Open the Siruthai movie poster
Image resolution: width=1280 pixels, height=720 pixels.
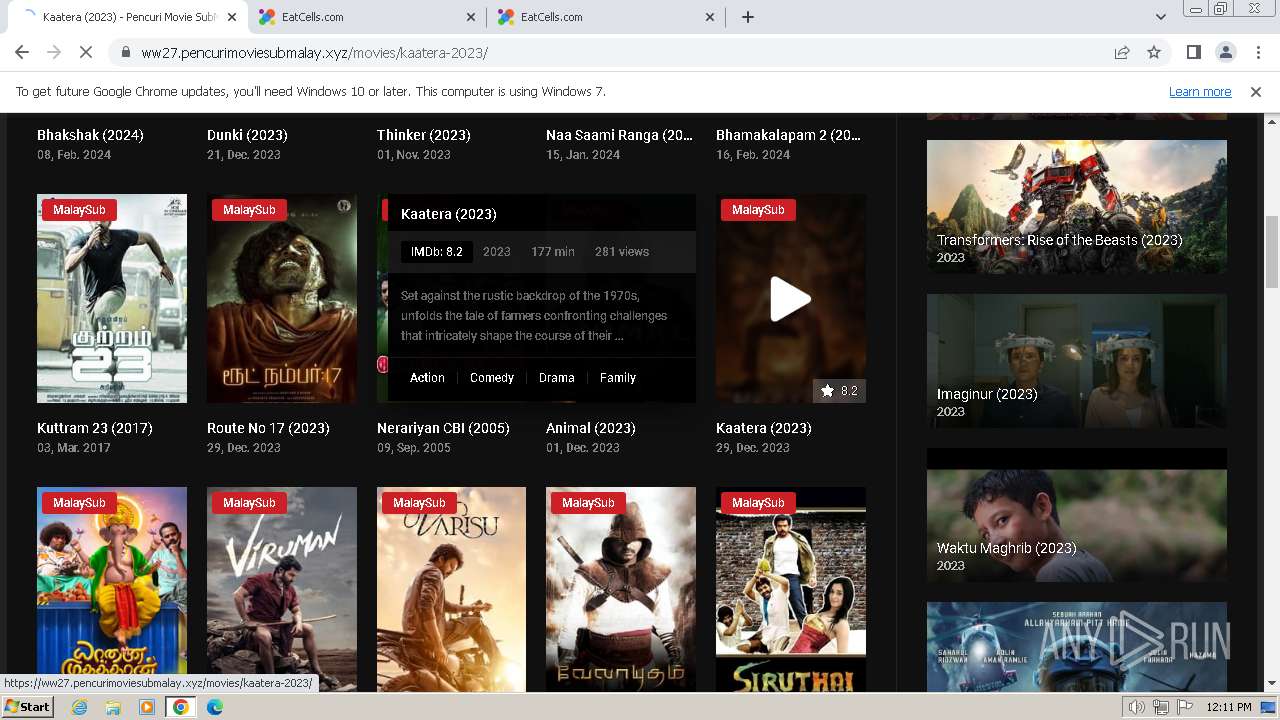pyautogui.click(x=791, y=589)
